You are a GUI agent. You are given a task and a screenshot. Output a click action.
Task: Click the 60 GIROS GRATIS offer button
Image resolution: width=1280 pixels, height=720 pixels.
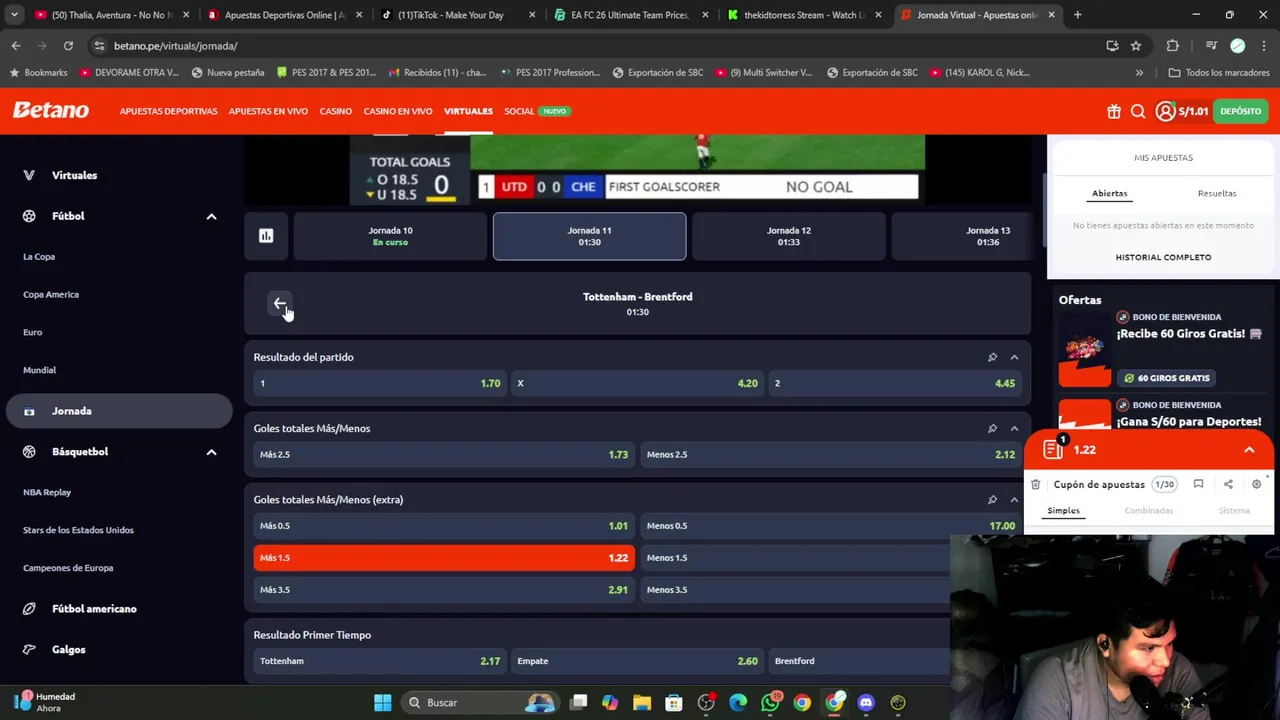[x=1166, y=378]
